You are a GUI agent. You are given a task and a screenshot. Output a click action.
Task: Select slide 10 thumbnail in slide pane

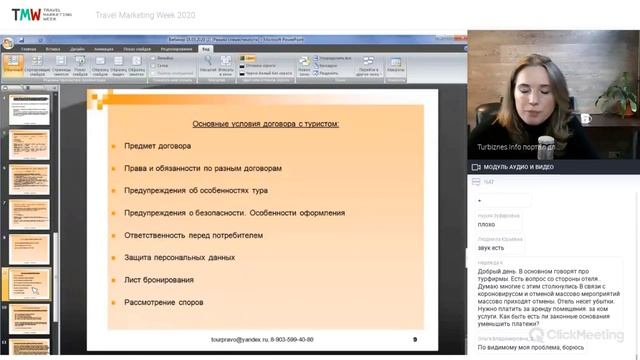29,319
